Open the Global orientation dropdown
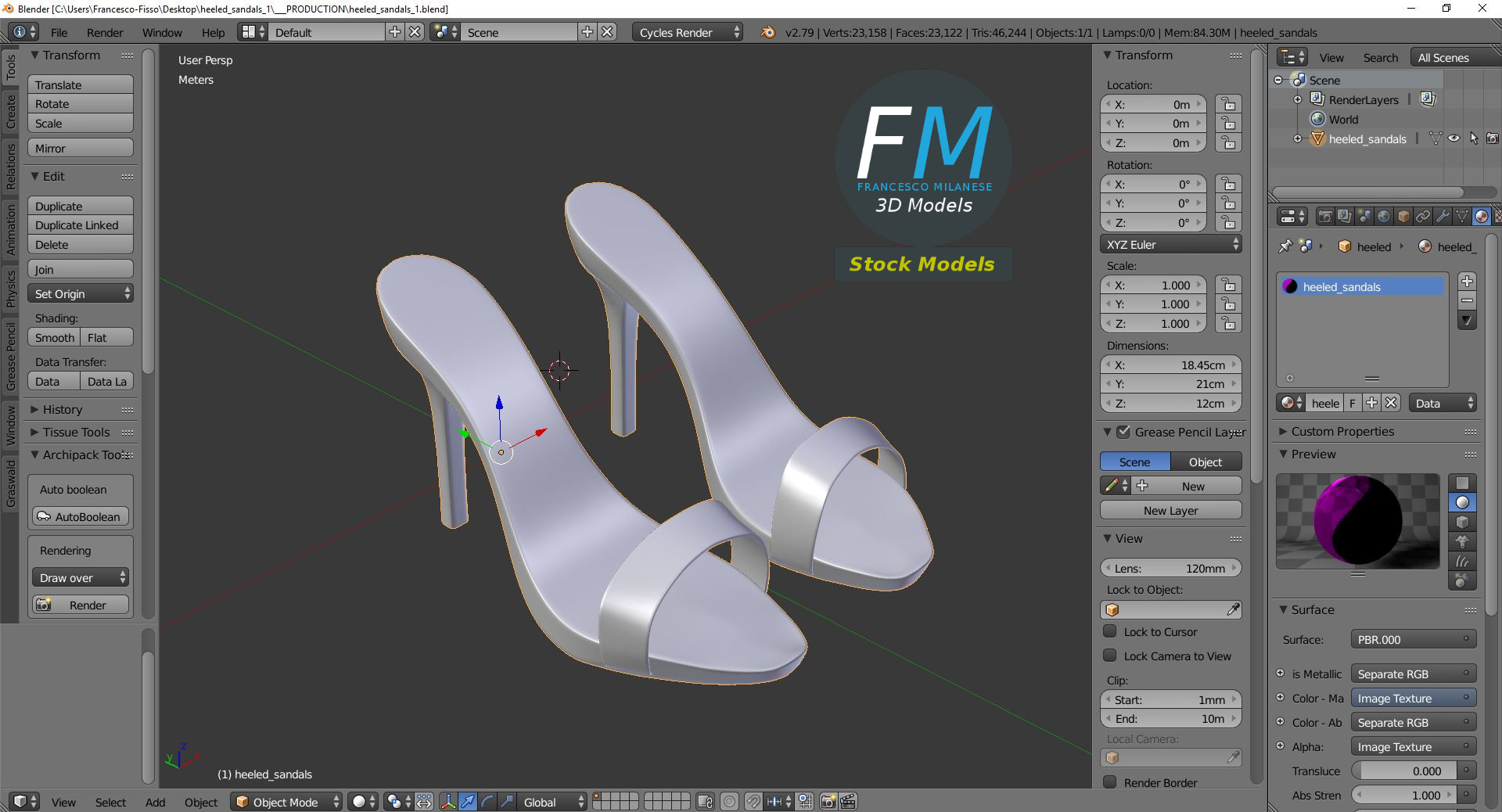The image size is (1502, 812). [554, 802]
